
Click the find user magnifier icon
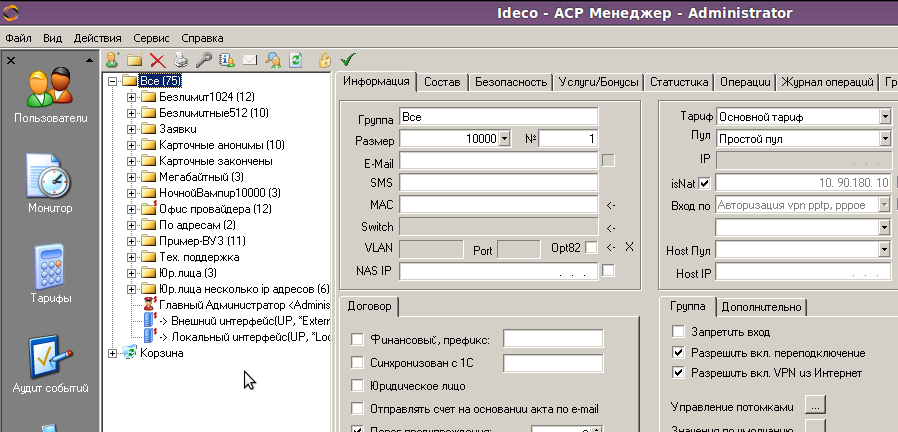(272, 60)
